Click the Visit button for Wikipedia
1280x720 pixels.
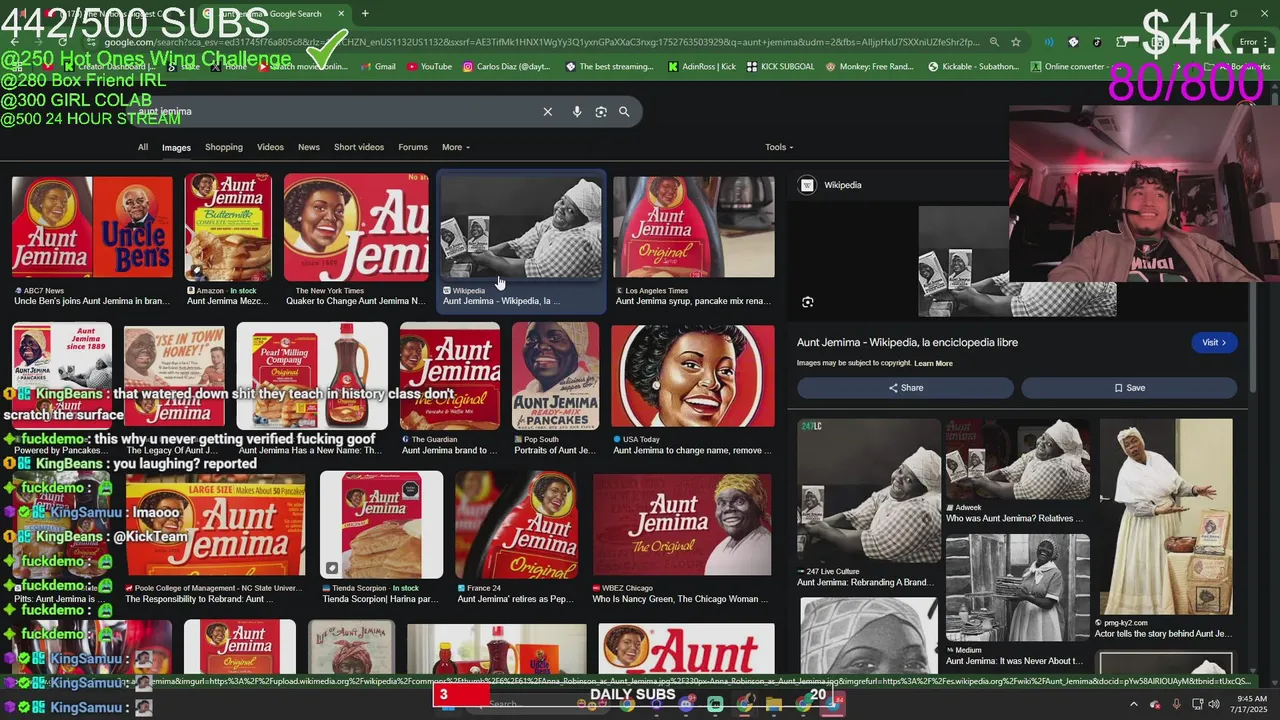(1215, 342)
